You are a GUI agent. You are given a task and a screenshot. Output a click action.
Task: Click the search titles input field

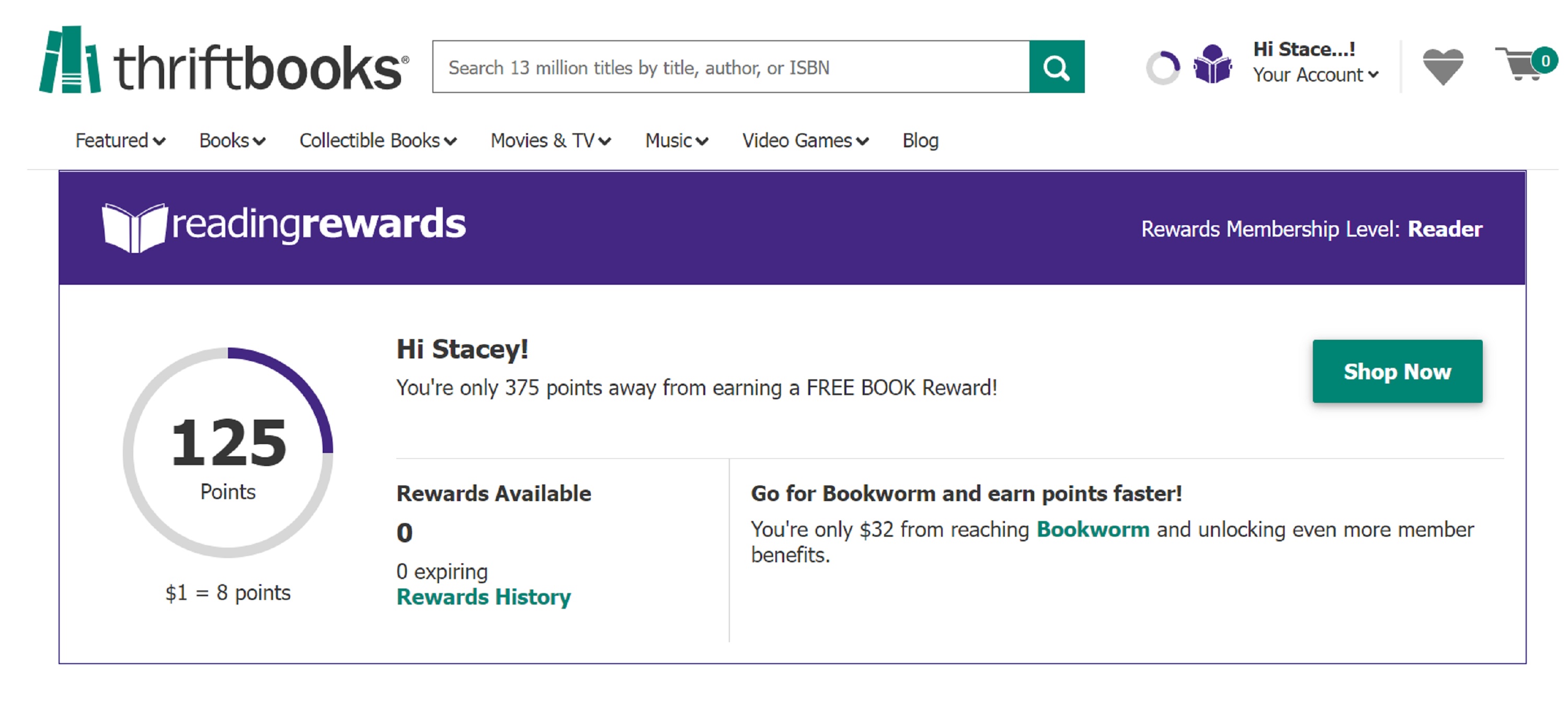coord(731,67)
